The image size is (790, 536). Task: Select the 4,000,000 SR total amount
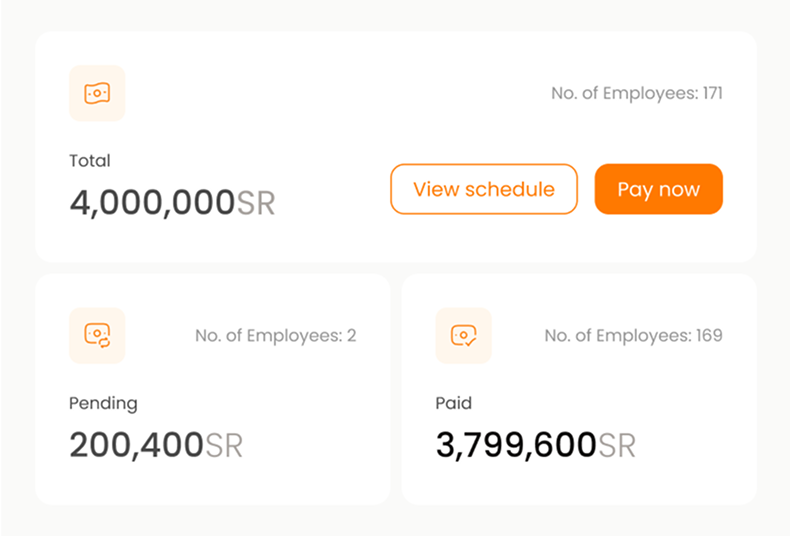pyautogui.click(x=172, y=203)
